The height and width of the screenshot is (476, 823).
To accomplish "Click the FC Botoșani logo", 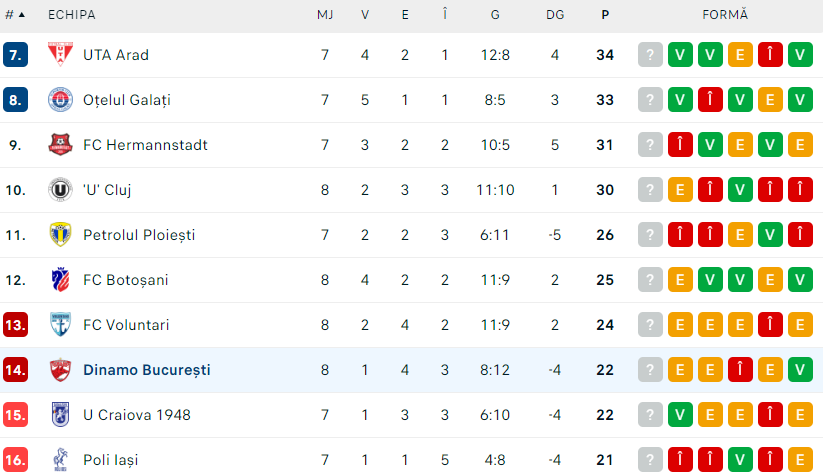I will point(61,280).
